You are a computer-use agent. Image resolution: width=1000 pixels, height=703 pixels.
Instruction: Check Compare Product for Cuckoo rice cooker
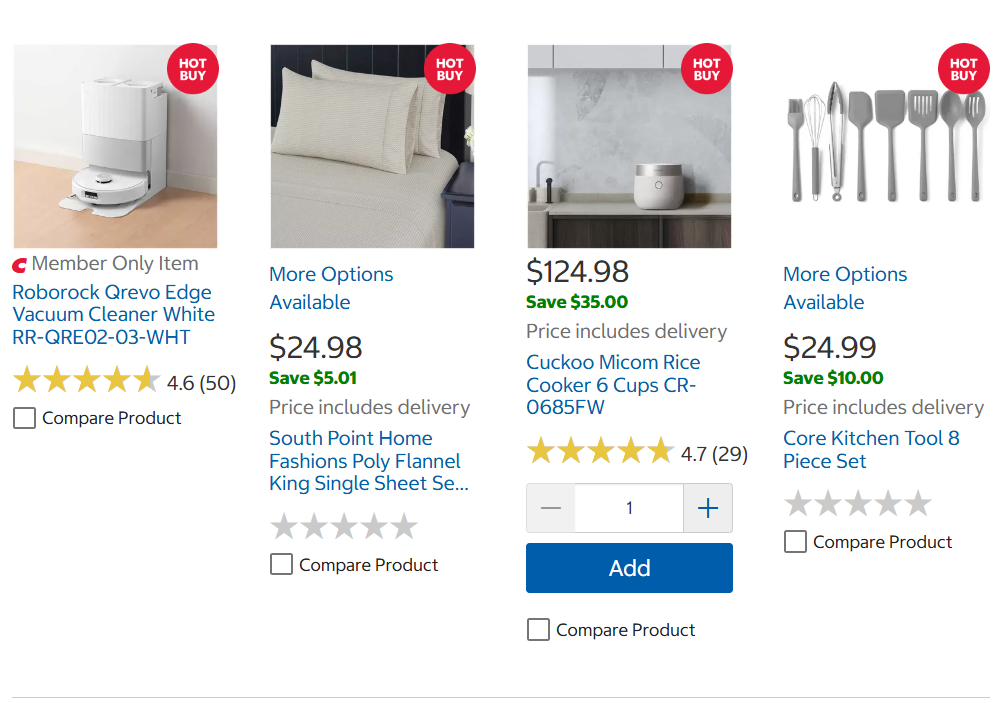tap(538, 630)
